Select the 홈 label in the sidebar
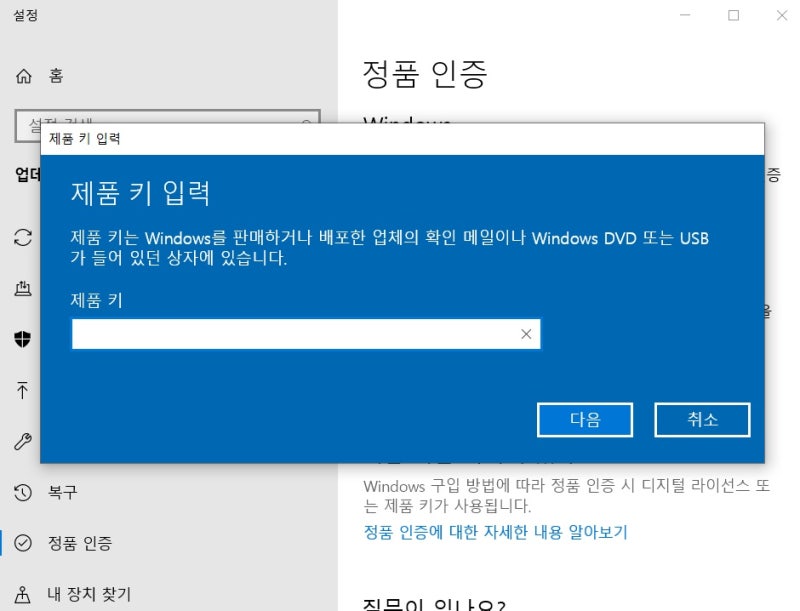The image size is (800, 611). point(56,76)
